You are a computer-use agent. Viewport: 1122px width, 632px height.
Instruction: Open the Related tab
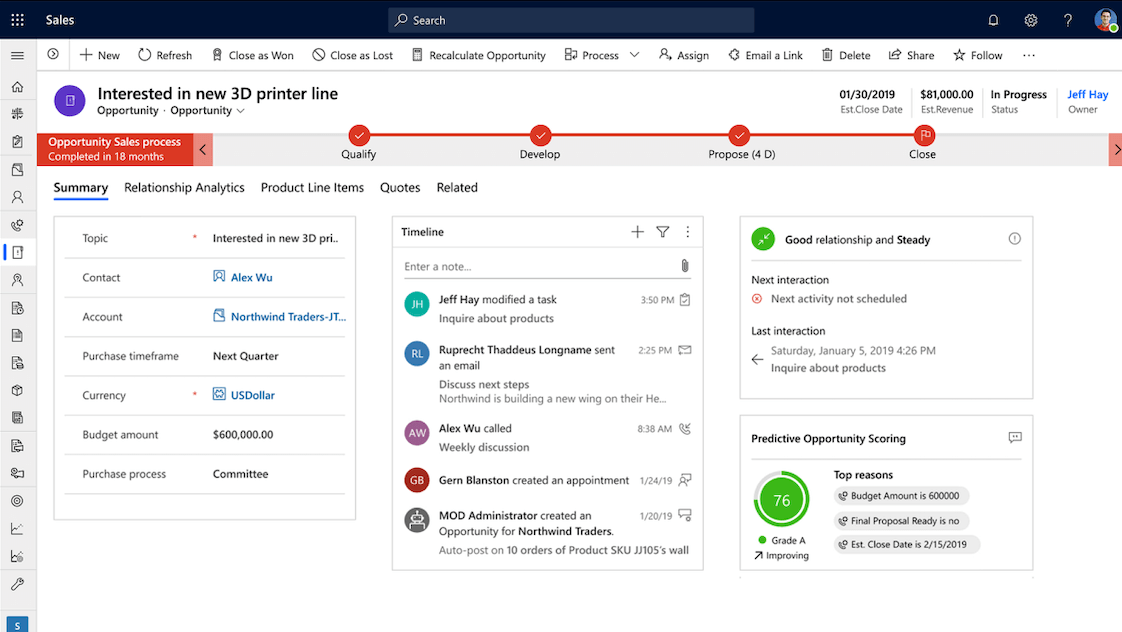pos(457,188)
